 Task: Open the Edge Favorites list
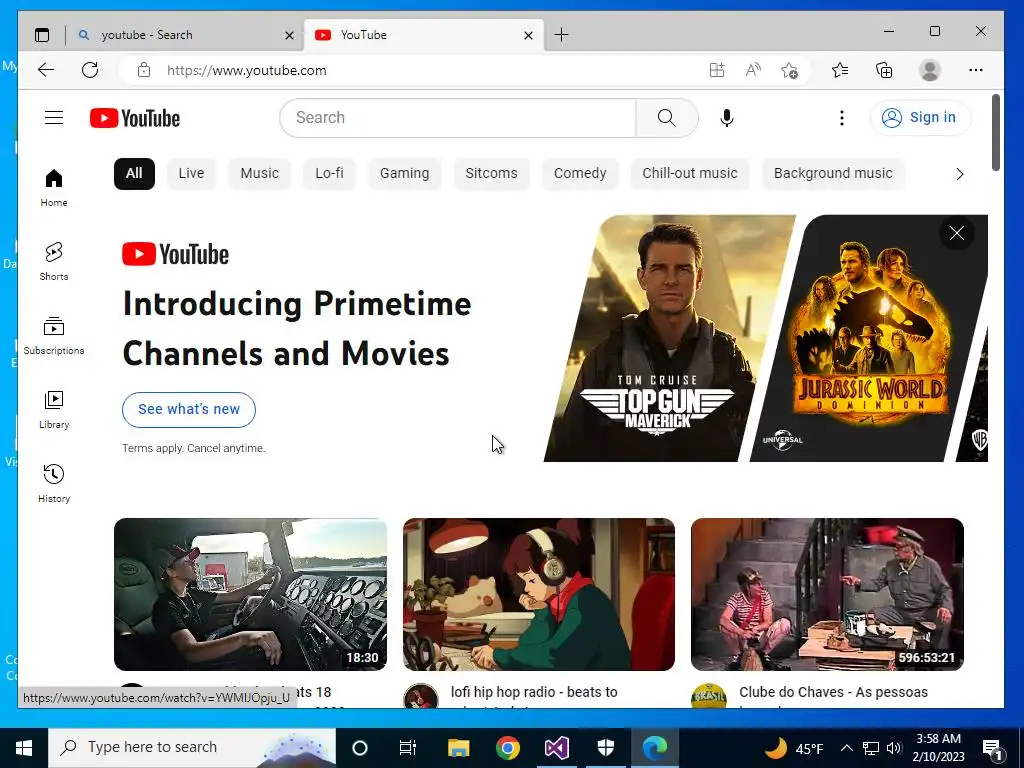coord(840,70)
